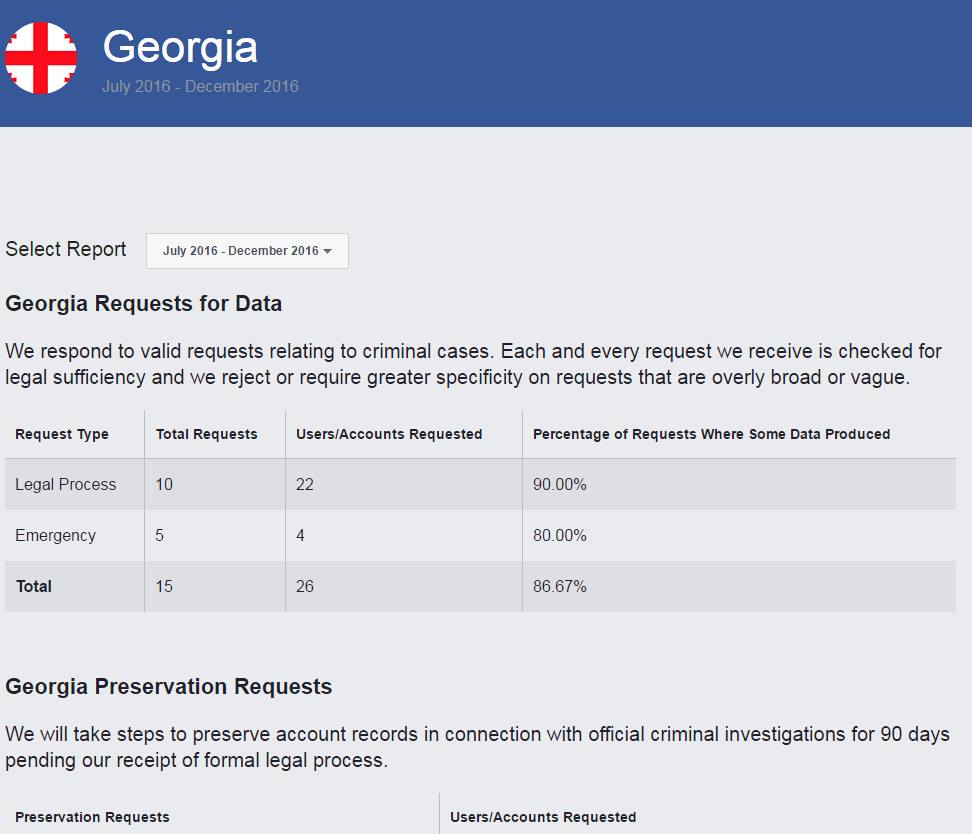The width and height of the screenshot is (972, 834).
Task: Open the July 2016 - December 2016 report dropdown
Action: pyautogui.click(x=247, y=251)
